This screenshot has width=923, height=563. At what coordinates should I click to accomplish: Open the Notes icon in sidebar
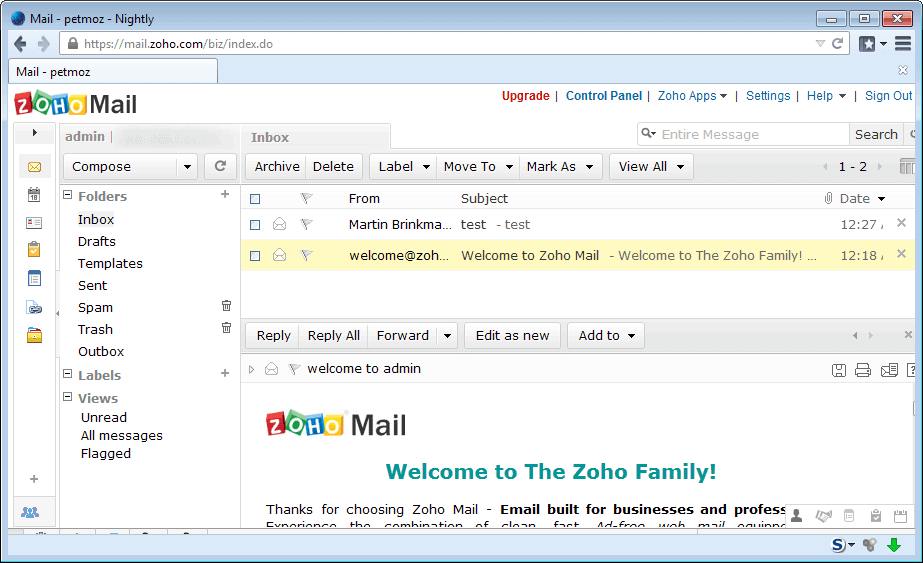point(34,278)
